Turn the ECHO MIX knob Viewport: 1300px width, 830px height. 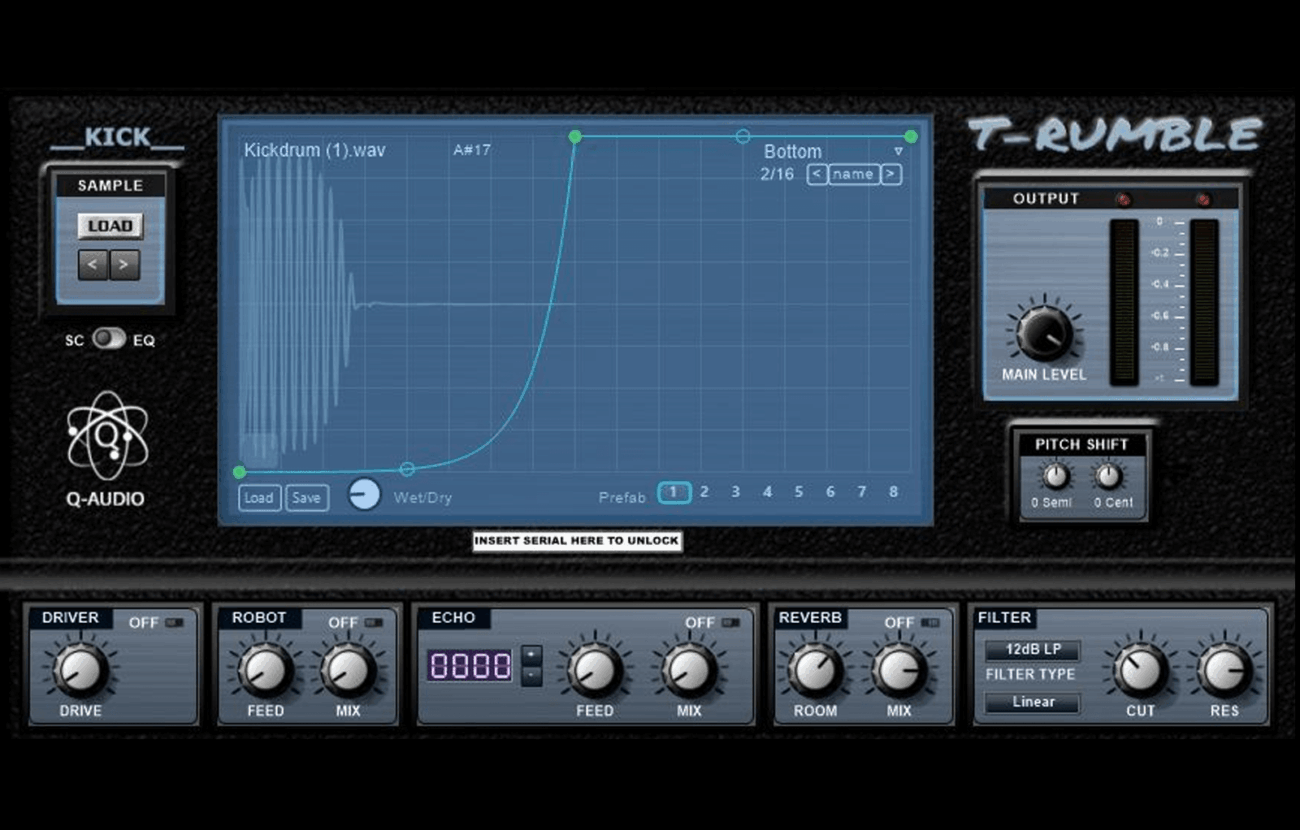[x=689, y=670]
